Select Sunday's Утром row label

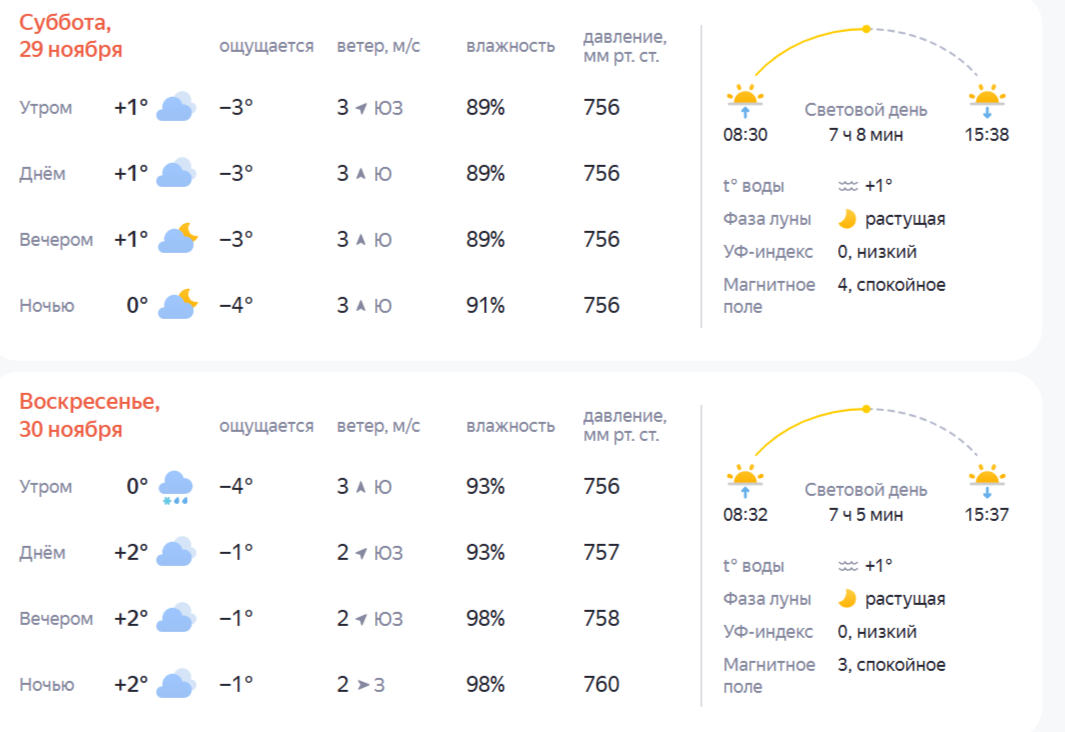point(46,487)
